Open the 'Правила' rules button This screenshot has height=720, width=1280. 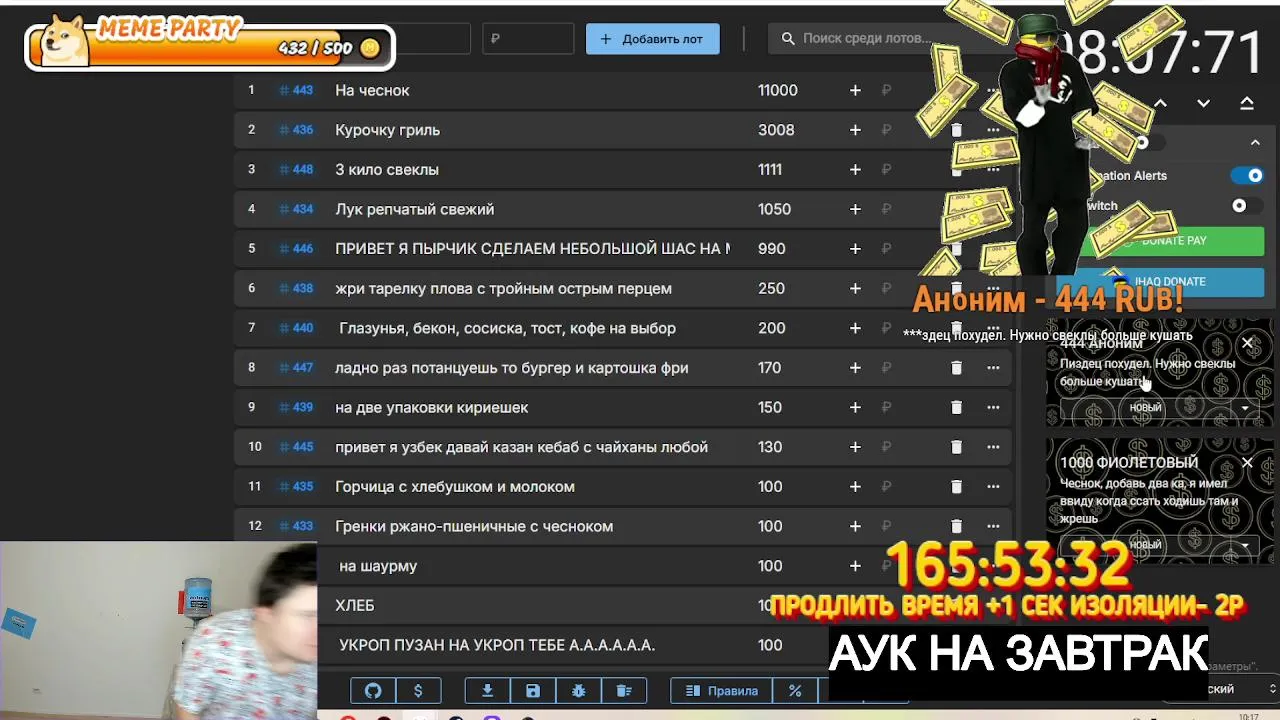tap(721, 691)
